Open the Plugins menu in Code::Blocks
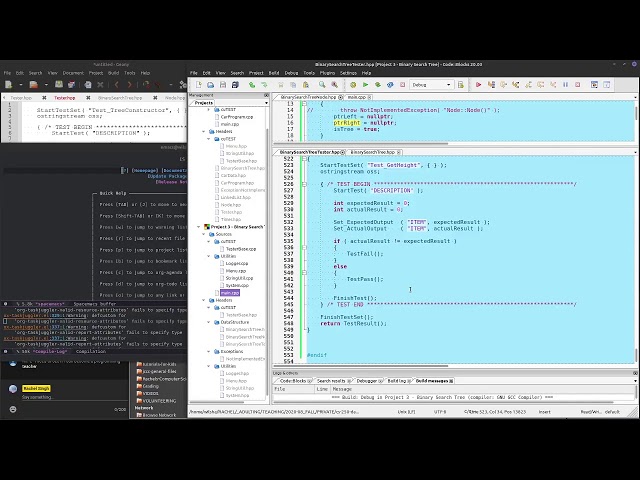The height and width of the screenshot is (480, 640). [x=327, y=73]
